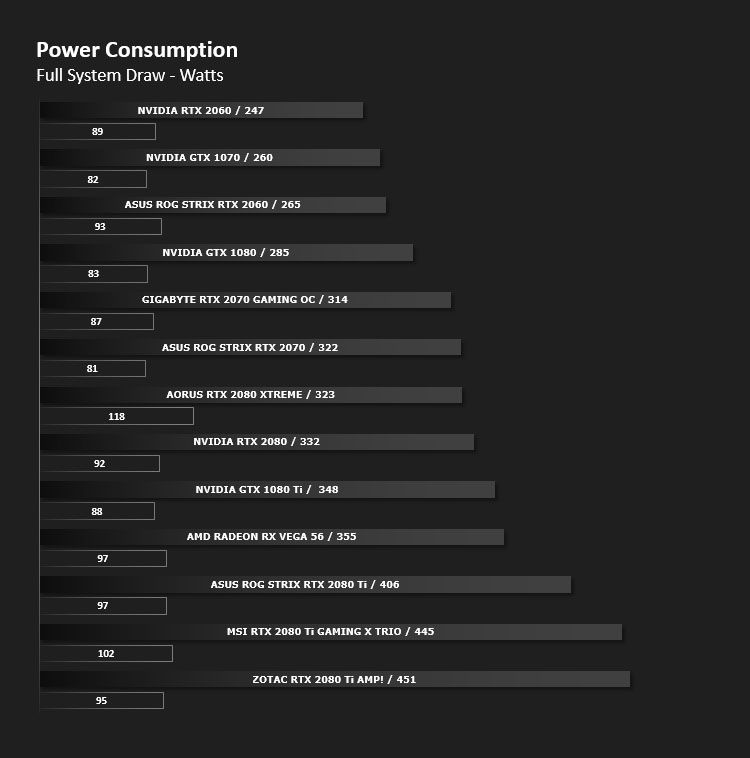
Task: Click the NVIDIA RTX 2060 / 247 bar
Action: pos(201,110)
